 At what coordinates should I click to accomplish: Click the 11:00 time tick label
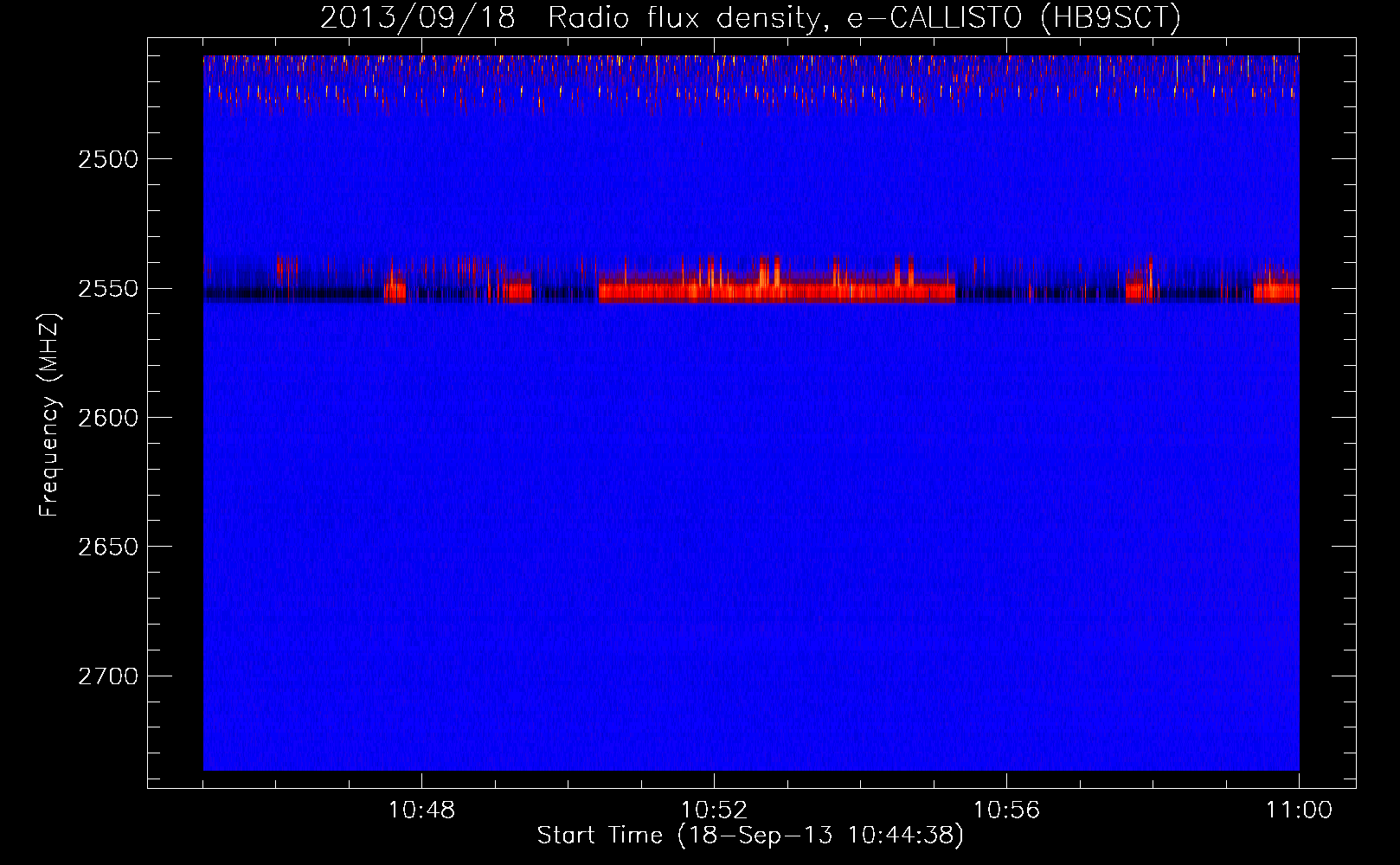1299,811
